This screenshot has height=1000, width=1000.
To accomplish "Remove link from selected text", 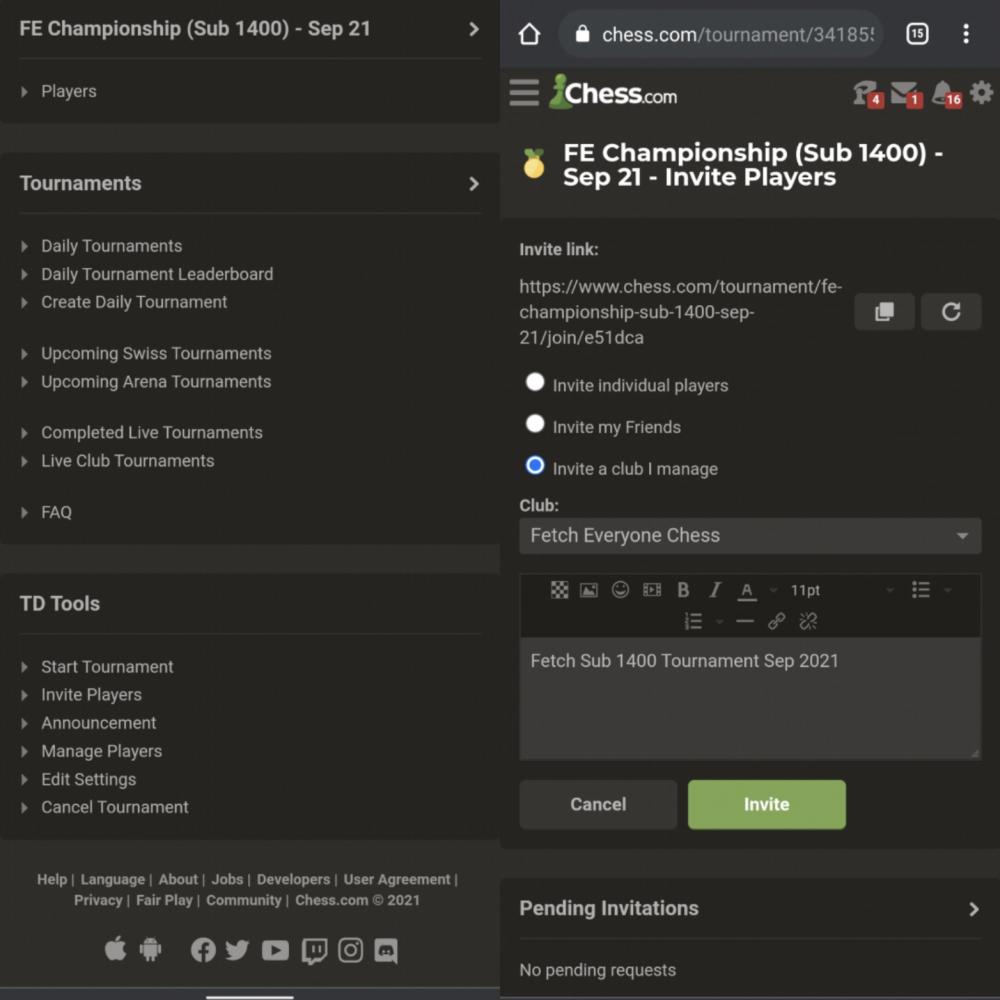I will (x=808, y=621).
